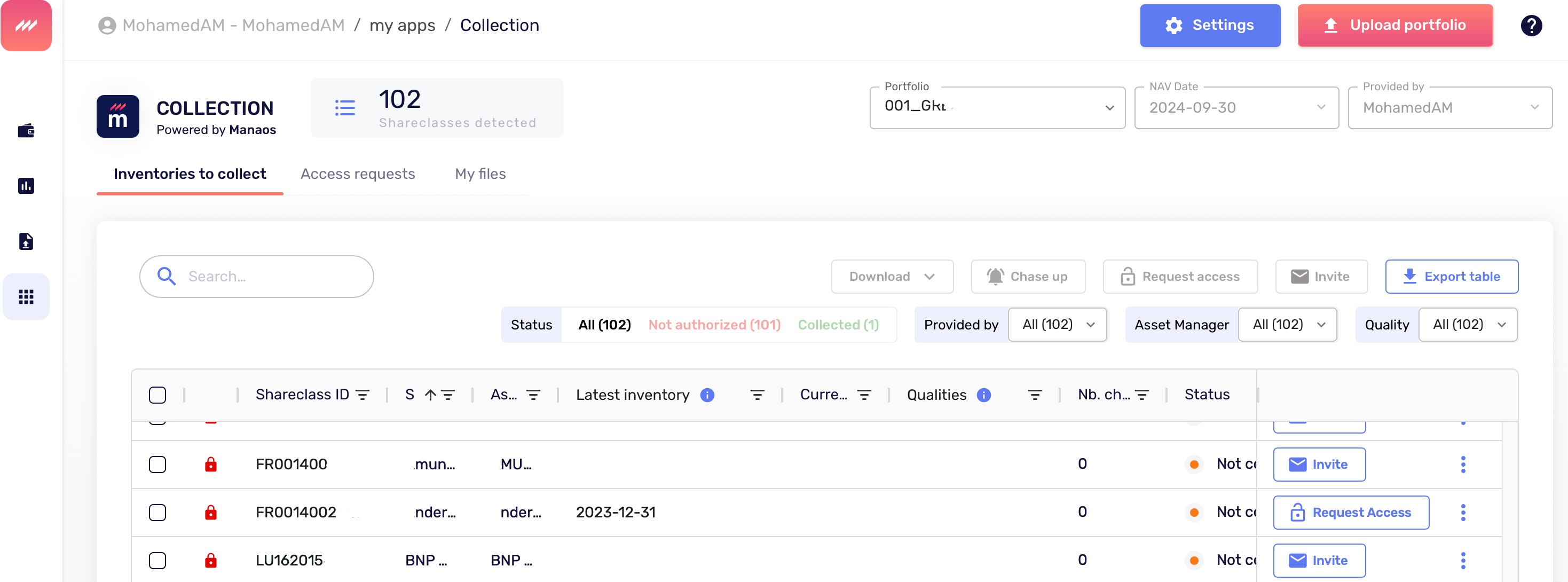Click into the Search field
This screenshot has height=582, width=1568.
pos(256,277)
